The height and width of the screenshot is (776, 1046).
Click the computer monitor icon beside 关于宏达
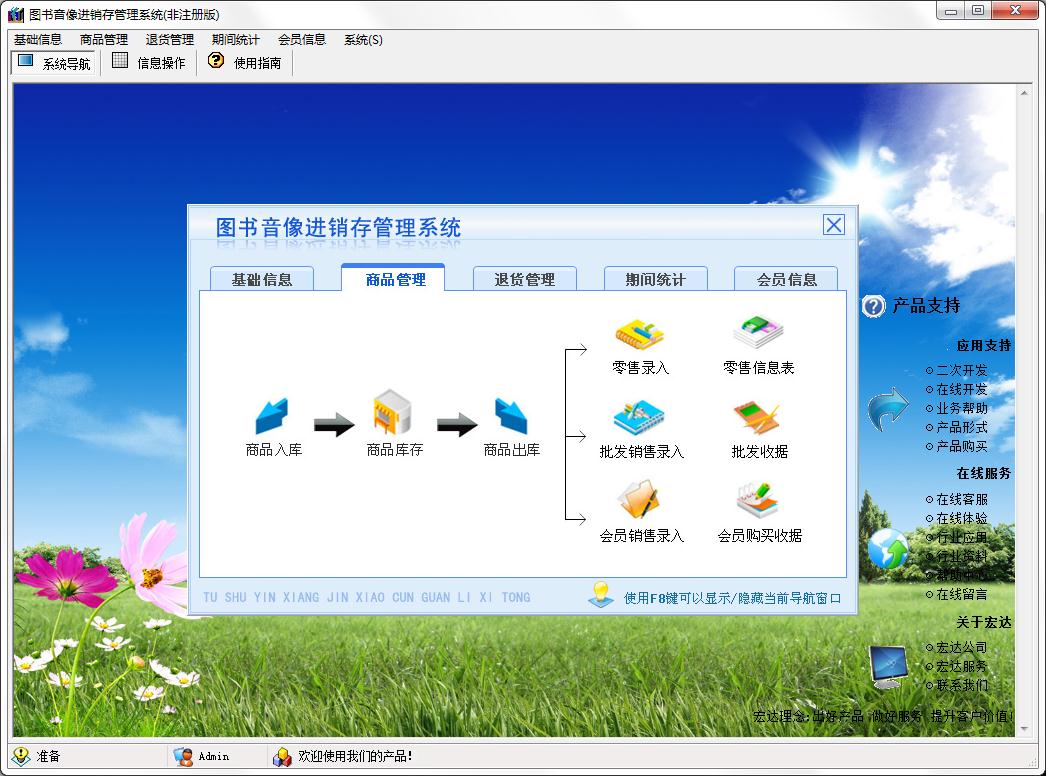tap(889, 667)
